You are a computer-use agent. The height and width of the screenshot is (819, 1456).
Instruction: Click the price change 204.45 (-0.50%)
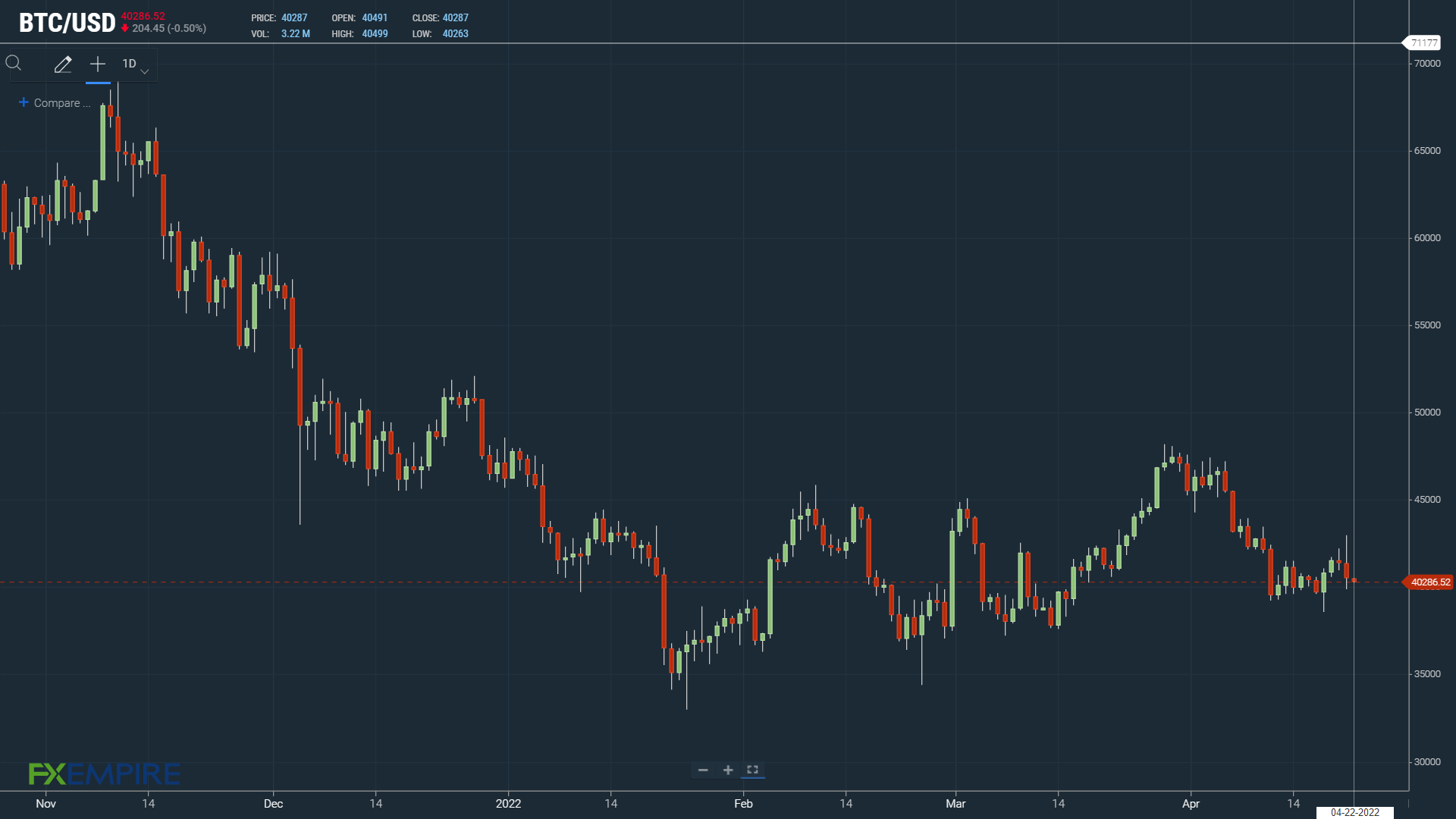pyautogui.click(x=169, y=28)
